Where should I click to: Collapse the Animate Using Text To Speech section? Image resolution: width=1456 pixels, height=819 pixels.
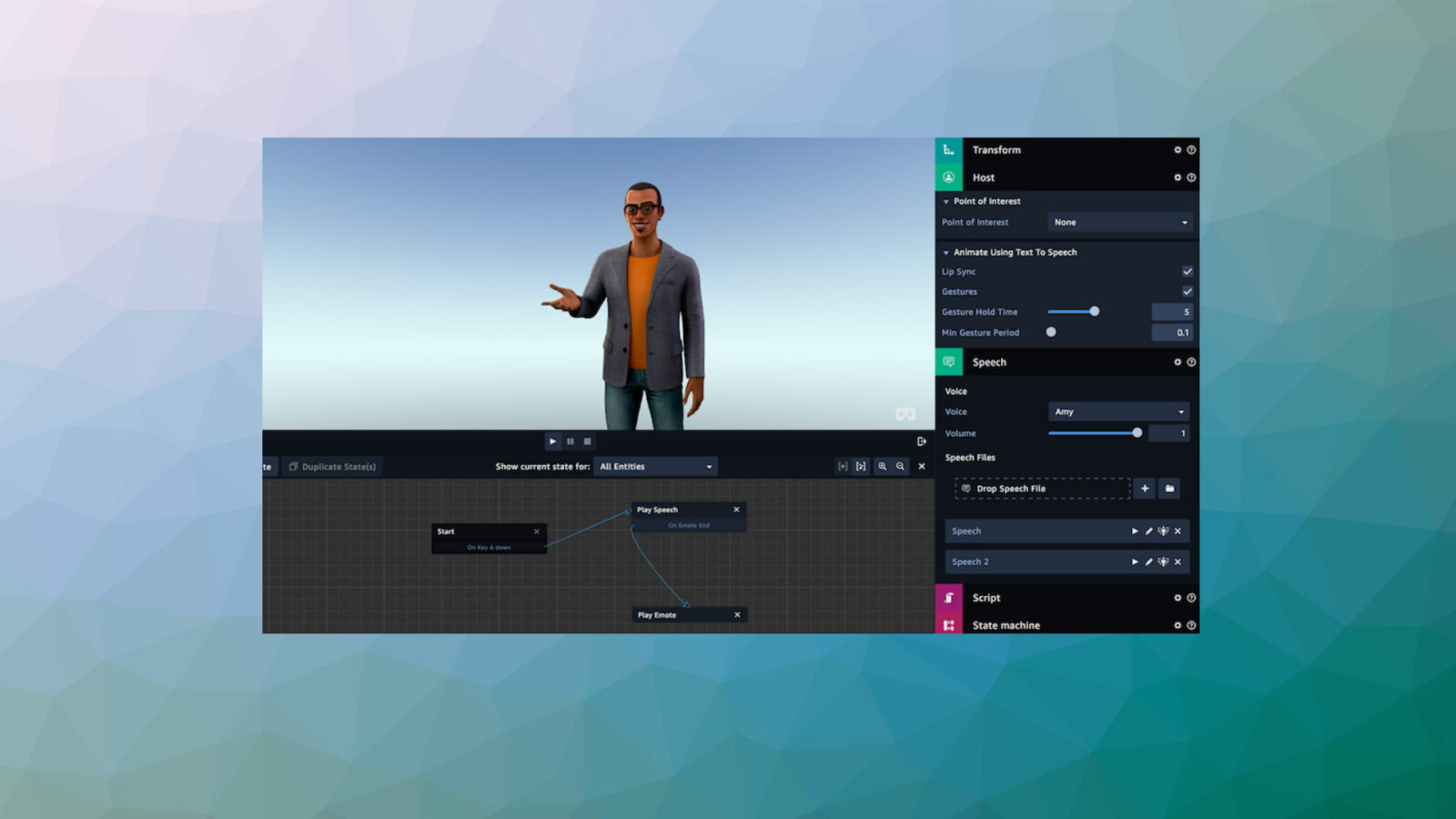[946, 253]
